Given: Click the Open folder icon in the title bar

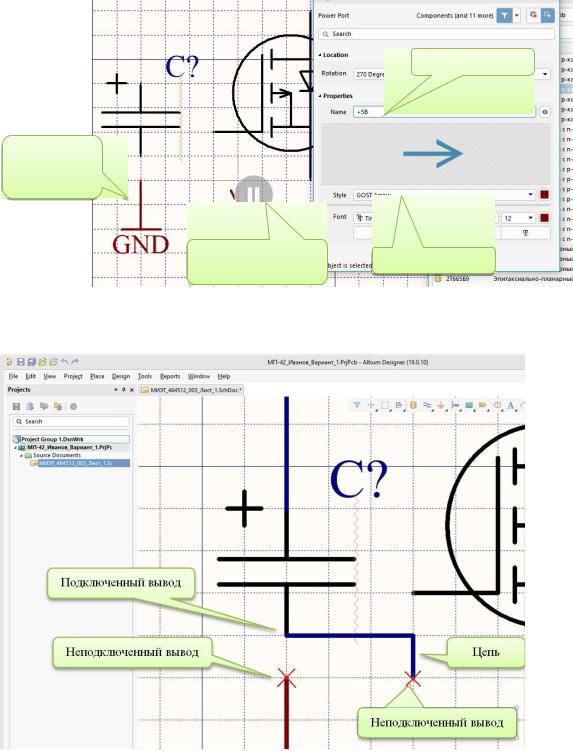Looking at the screenshot, I should [43, 362].
